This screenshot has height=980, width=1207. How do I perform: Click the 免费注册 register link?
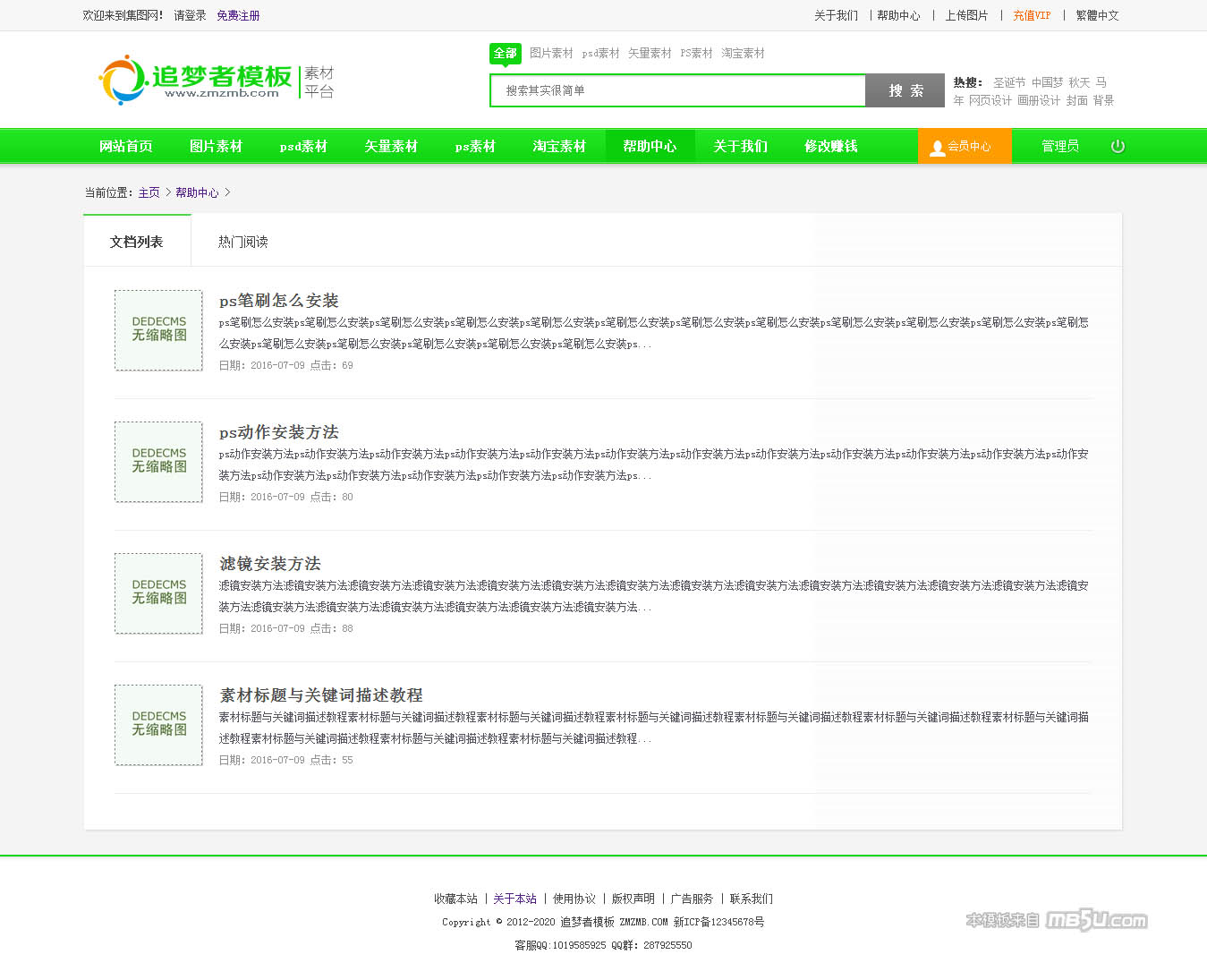(x=238, y=15)
